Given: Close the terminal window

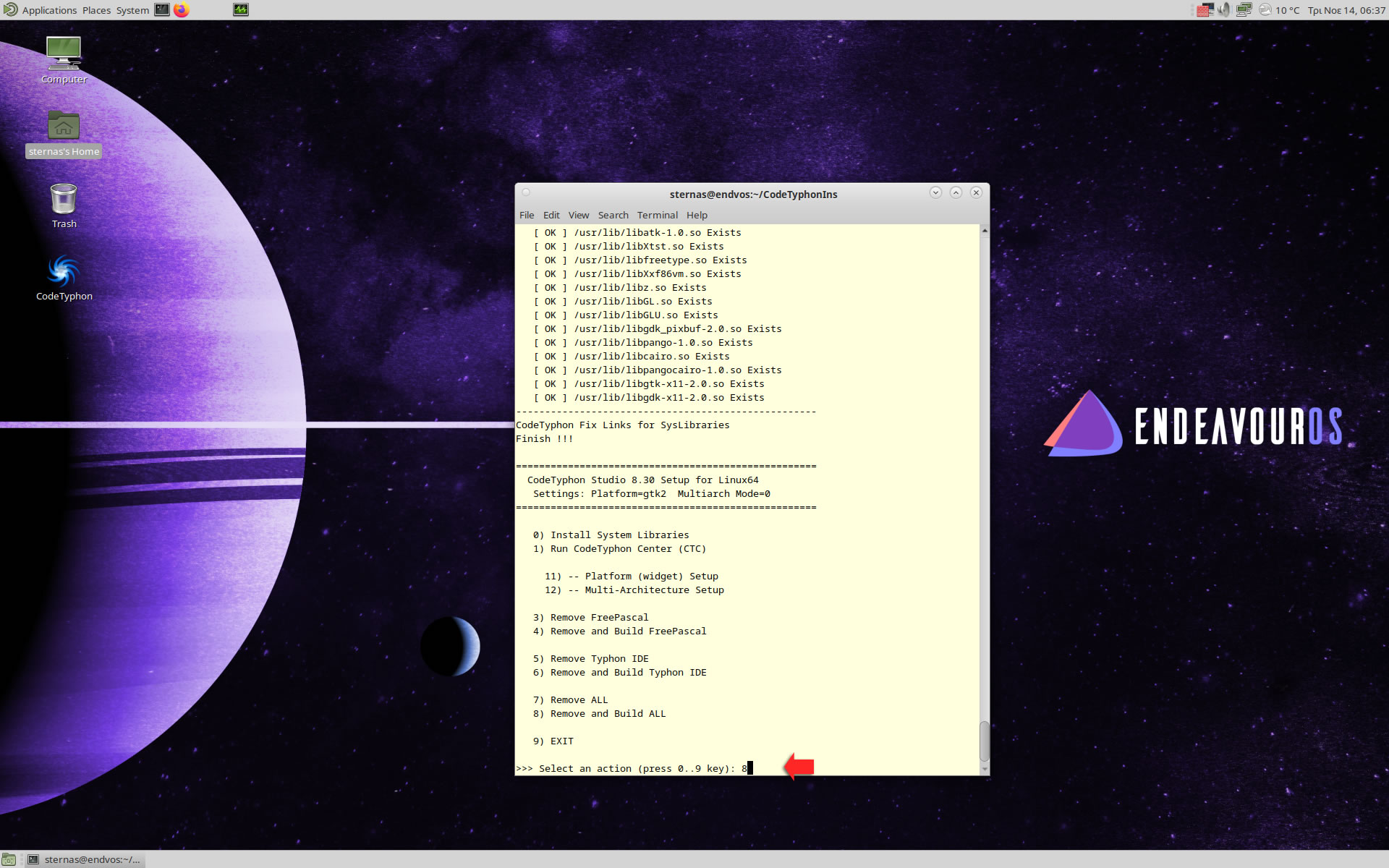Looking at the screenshot, I should (976, 192).
